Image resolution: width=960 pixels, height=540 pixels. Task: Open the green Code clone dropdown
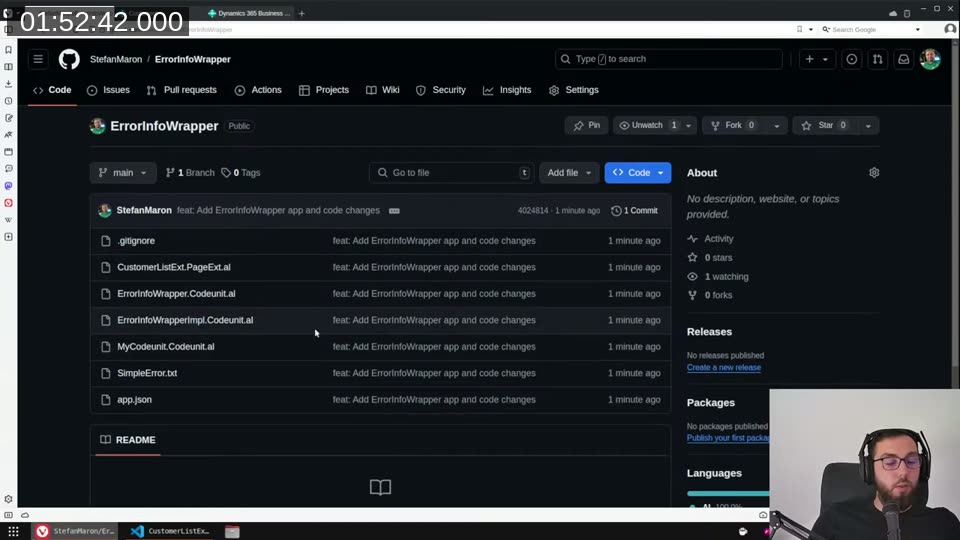[x=638, y=173]
